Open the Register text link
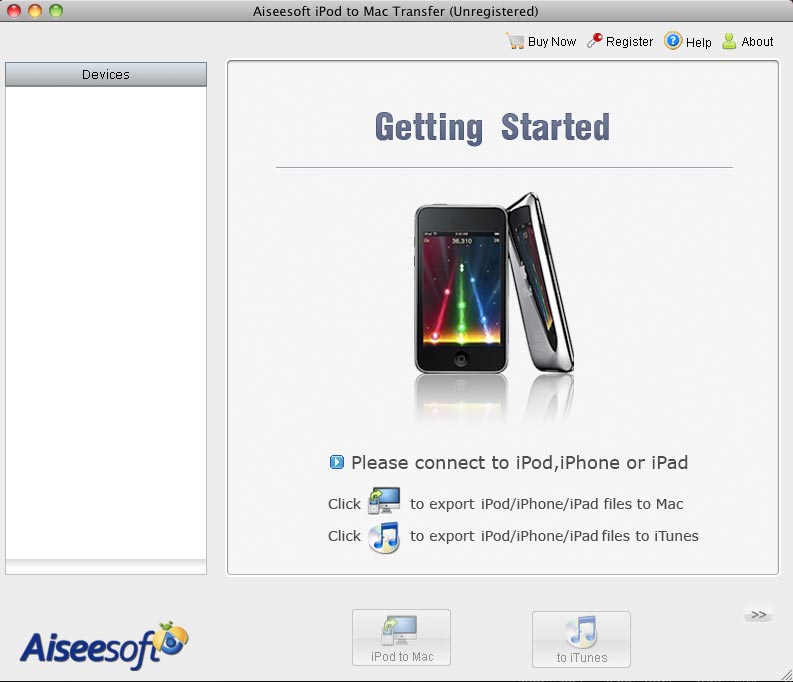793x682 pixels. point(629,41)
